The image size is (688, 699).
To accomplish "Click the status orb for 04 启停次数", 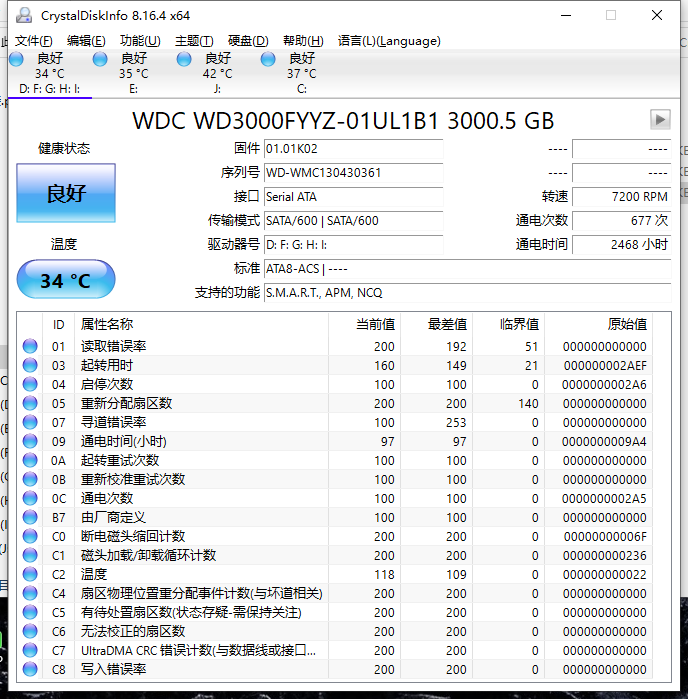I will point(30,384).
